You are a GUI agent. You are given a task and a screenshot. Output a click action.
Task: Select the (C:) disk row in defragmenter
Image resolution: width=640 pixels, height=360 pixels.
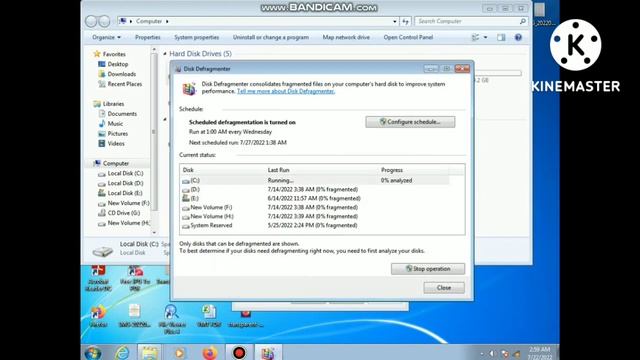tap(315, 180)
